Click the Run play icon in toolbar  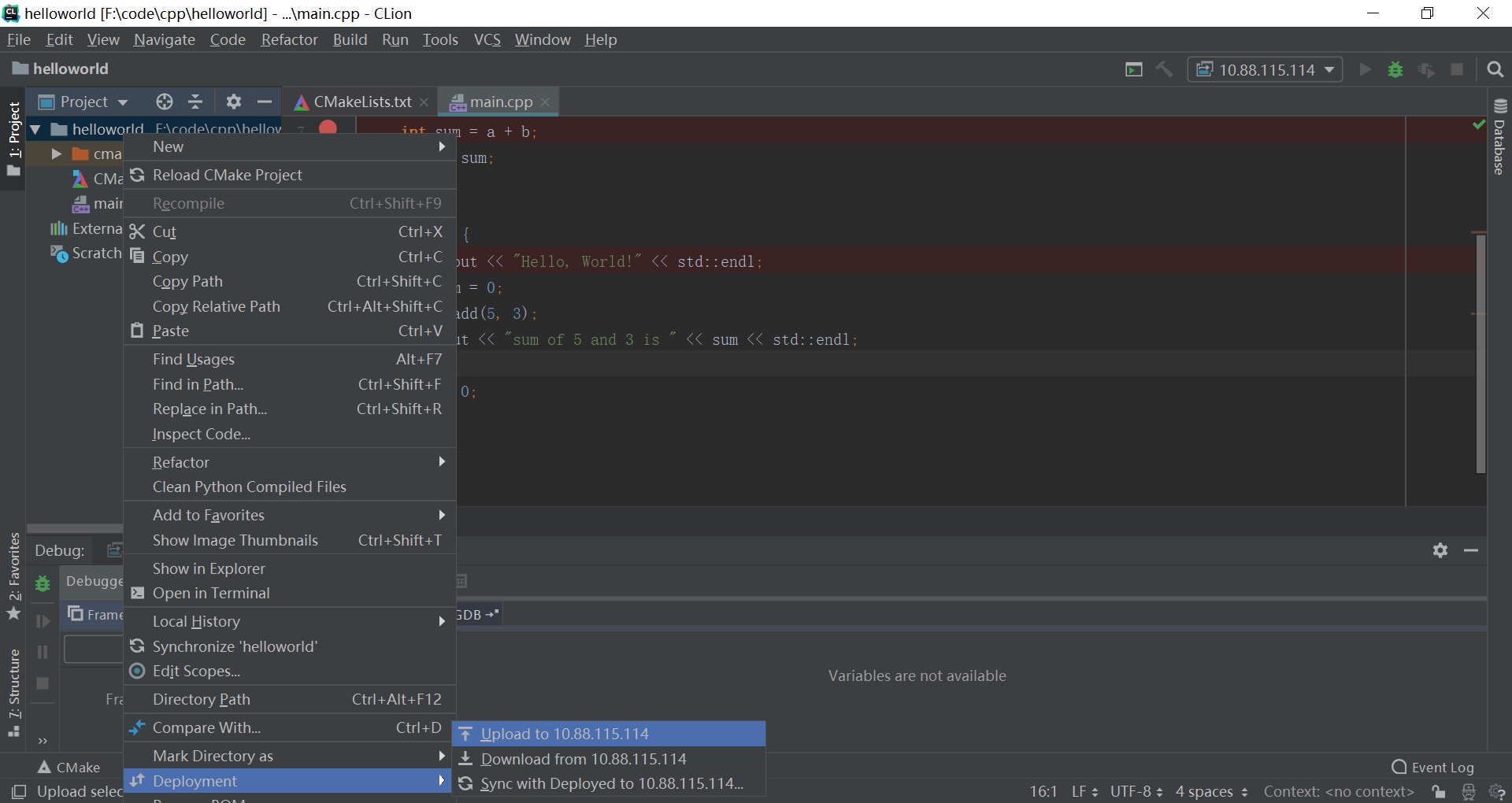[1365, 69]
